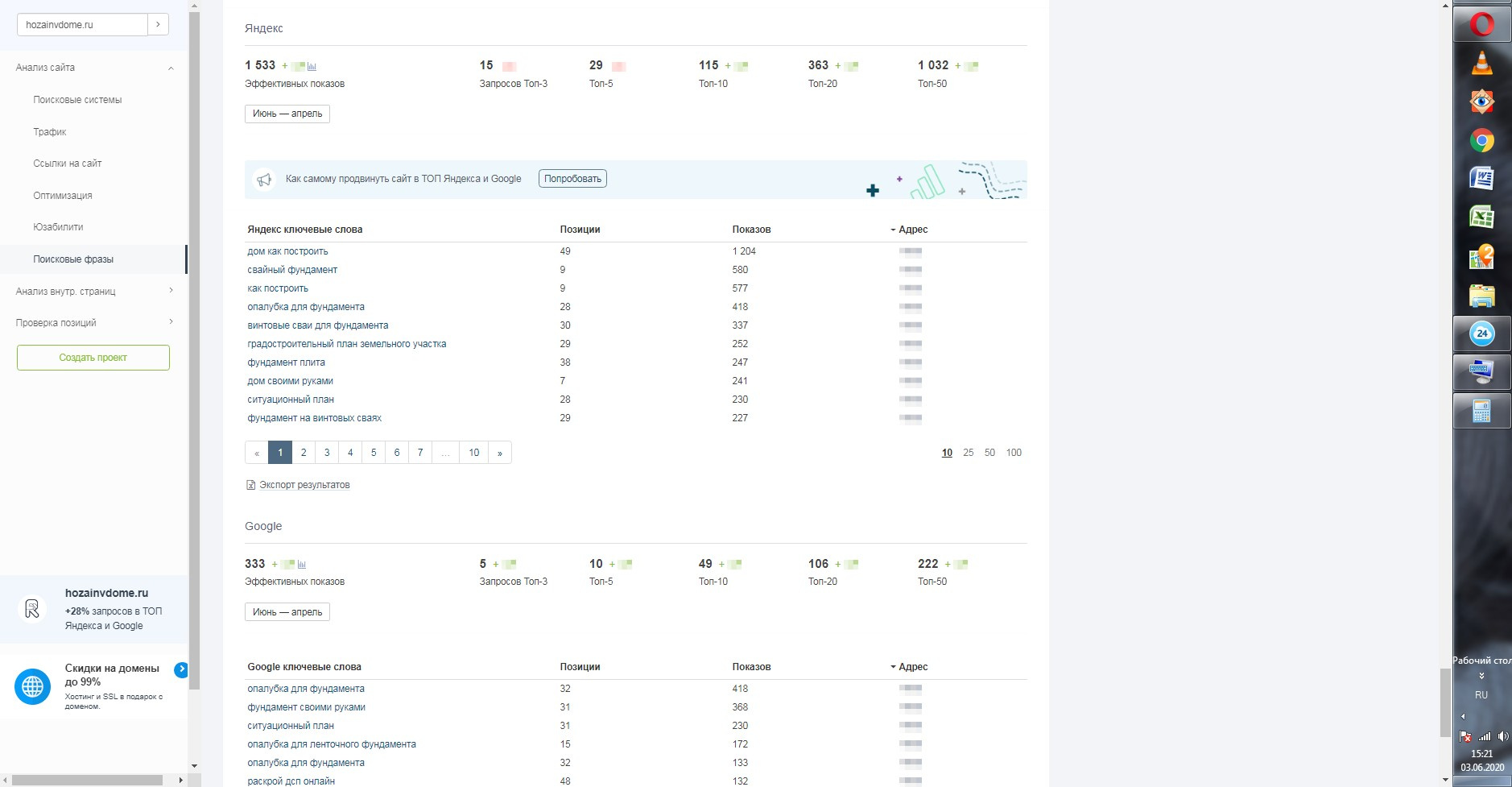
Task: Click the horizontal scrollbar at the bottom
Action: click(87, 781)
